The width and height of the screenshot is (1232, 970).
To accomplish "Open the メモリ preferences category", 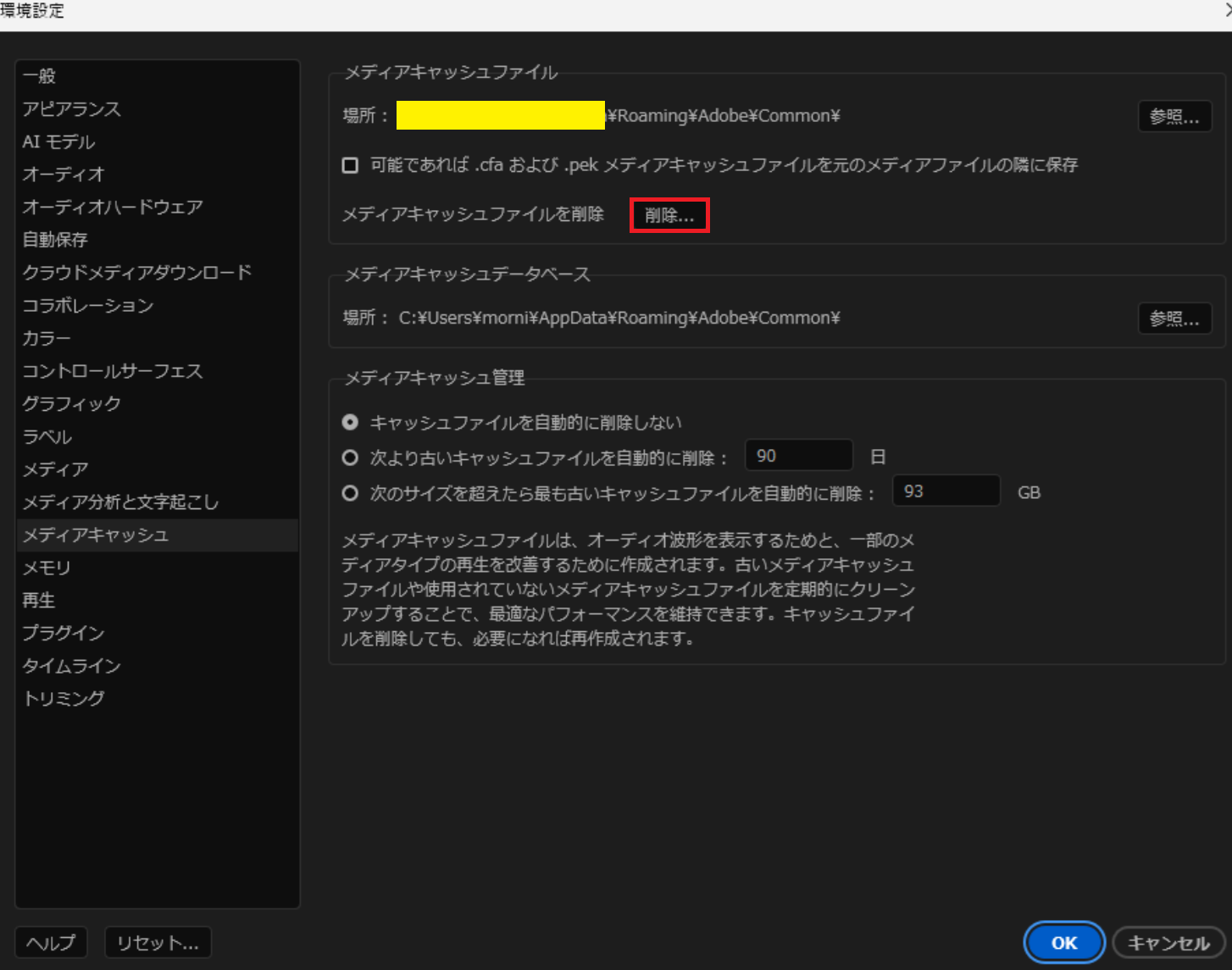I will 47,568.
